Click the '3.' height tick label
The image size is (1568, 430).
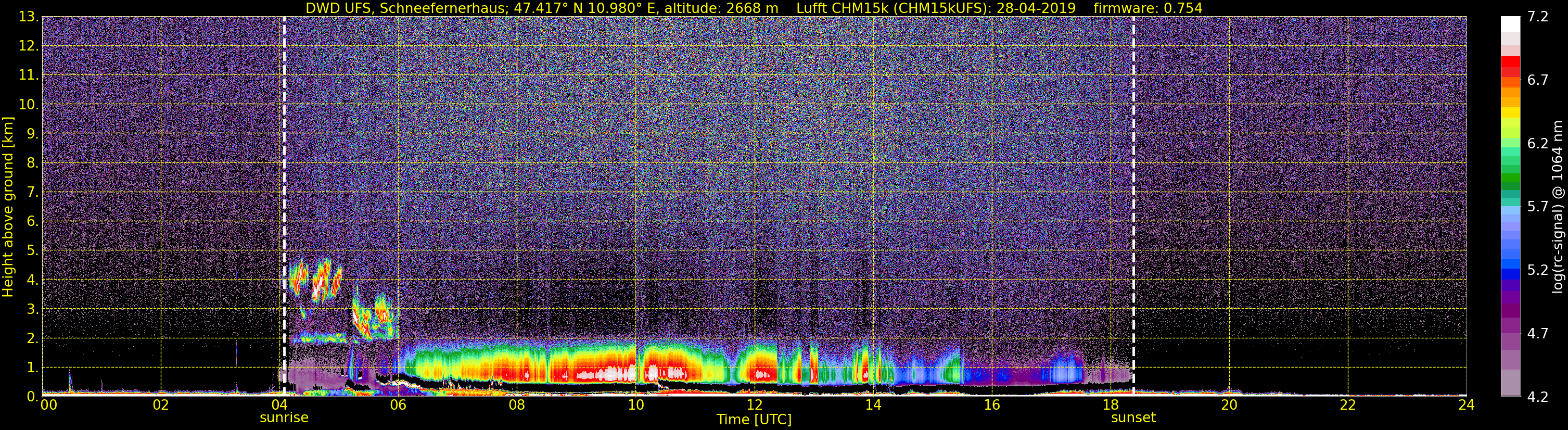click(x=32, y=309)
